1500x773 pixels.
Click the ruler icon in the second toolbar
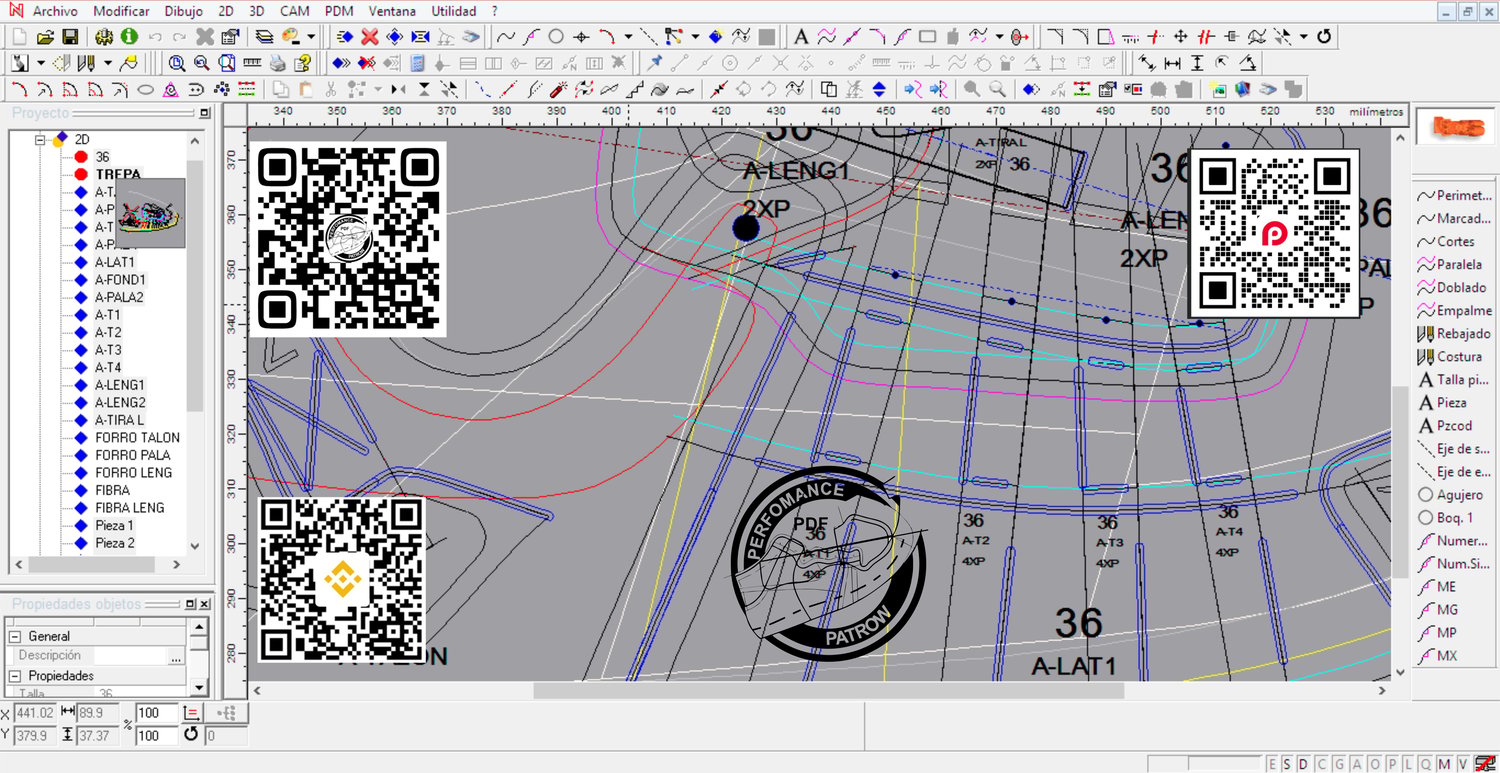(251, 63)
